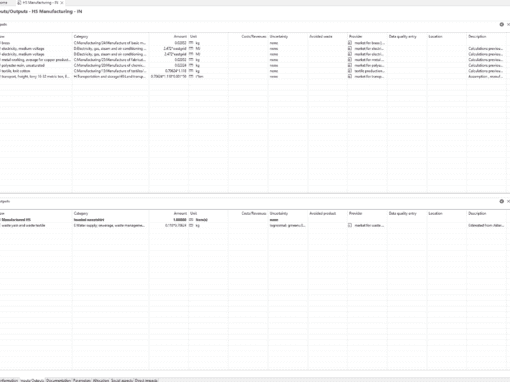Click process icon on HS Manufacturing tab
This screenshot has width=510, height=382.
tap(19, 3)
